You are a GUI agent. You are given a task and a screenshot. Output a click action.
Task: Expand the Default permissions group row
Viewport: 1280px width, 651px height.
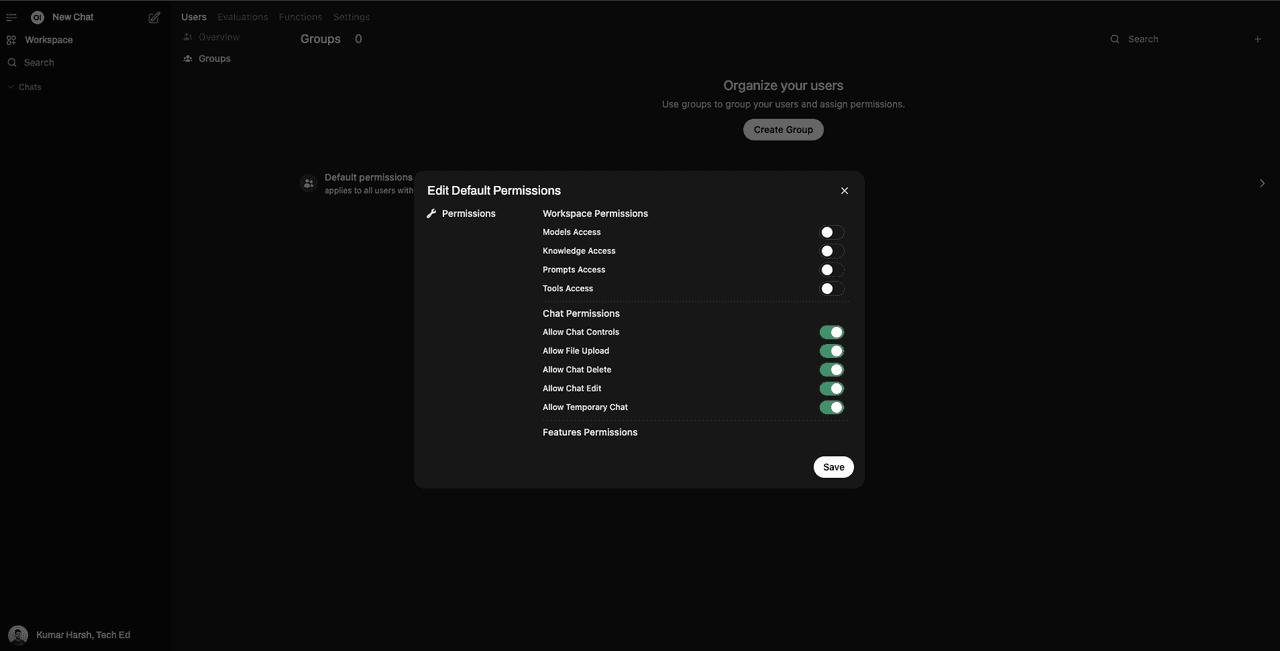pos(1262,183)
